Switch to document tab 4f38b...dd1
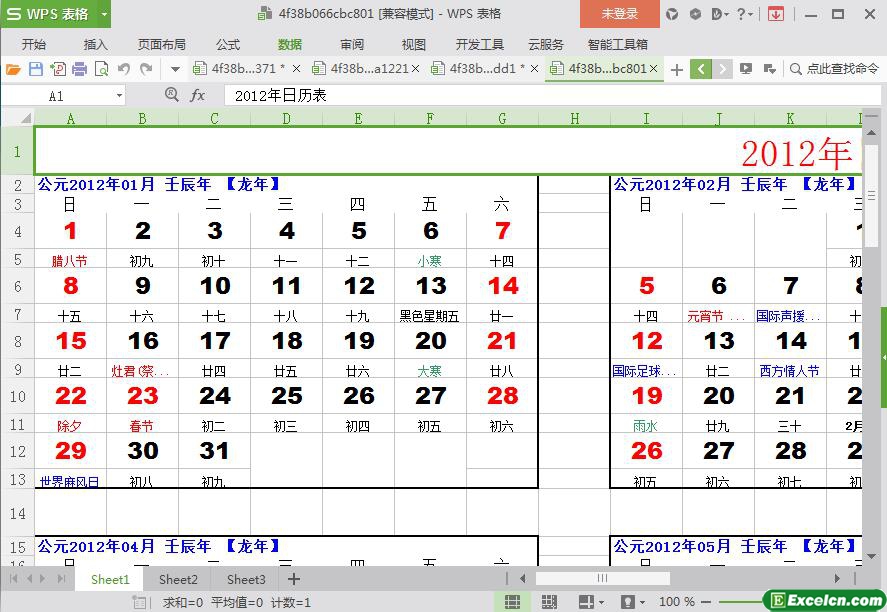This screenshot has height=612, width=887. pyautogui.click(x=480, y=69)
